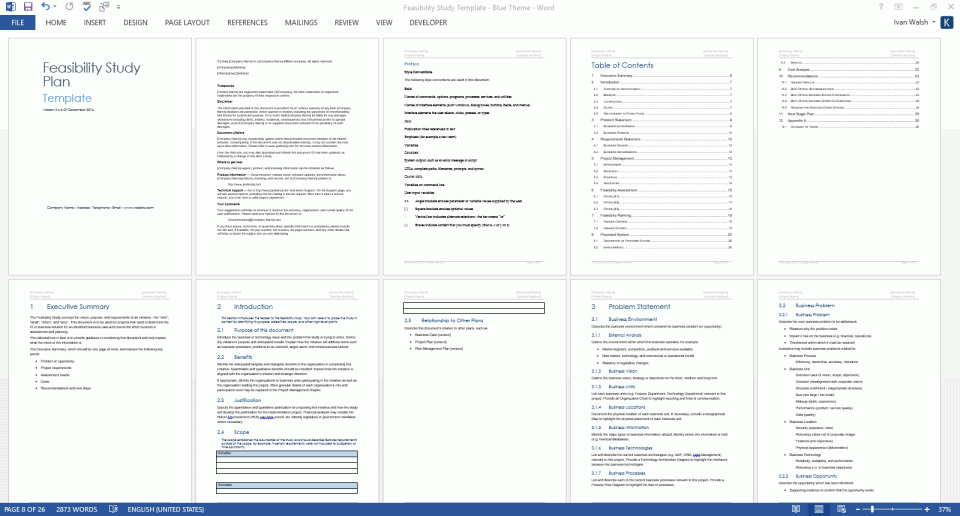Image resolution: width=960 pixels, height=516 pixels.
Task: Click the Business Opportunity heading
Action: tap(816, 476)
